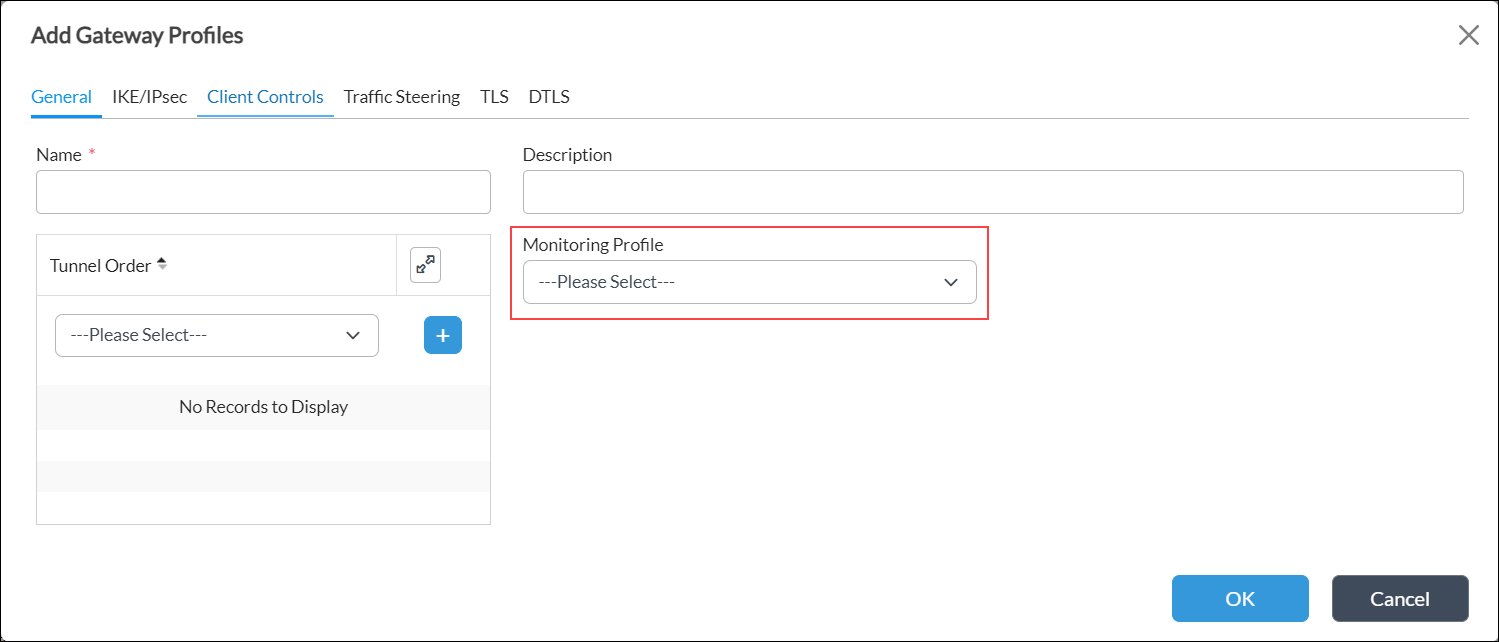1499x642 pixels.
Task: Open the IKE/IPsec tab
Action: [149, 97]
